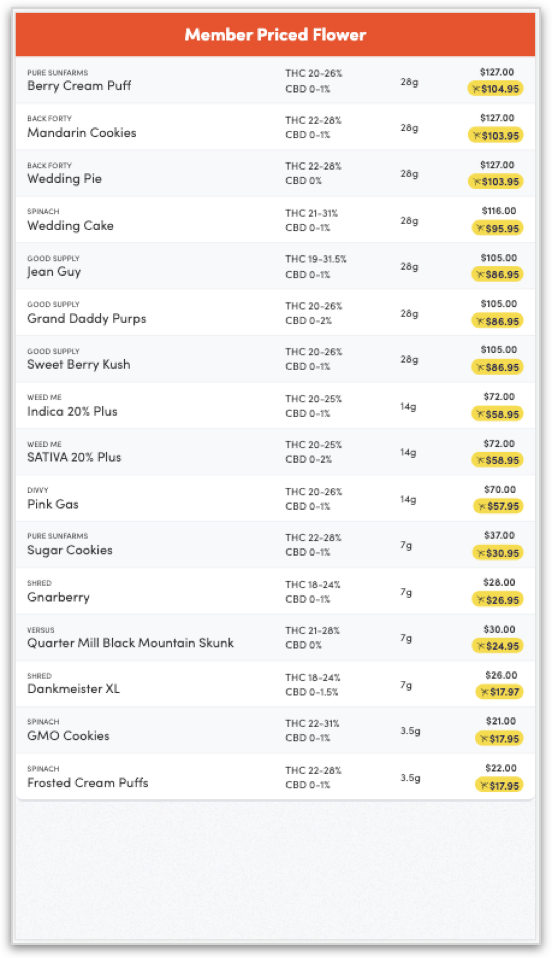Open the Berry Cream Puff product
Image resolution: width=552 pixels, height=958 pixels.
(x=275, y=80)
